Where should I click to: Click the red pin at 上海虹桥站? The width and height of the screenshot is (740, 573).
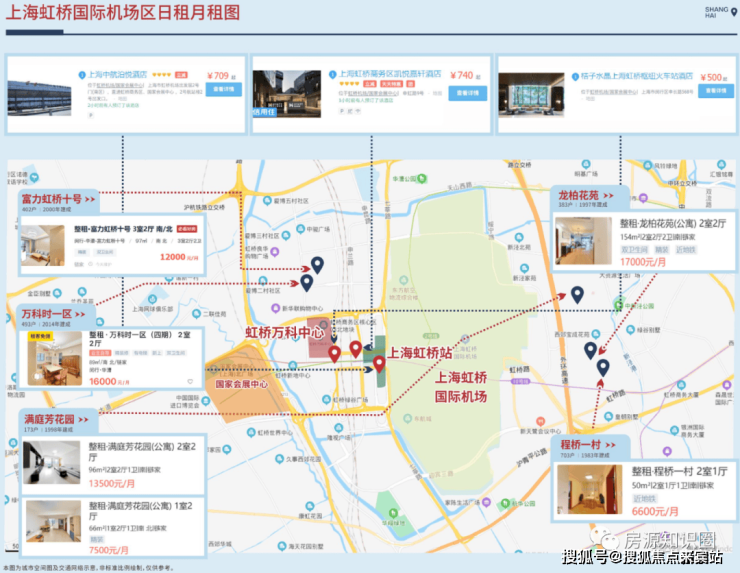(379, 362)
